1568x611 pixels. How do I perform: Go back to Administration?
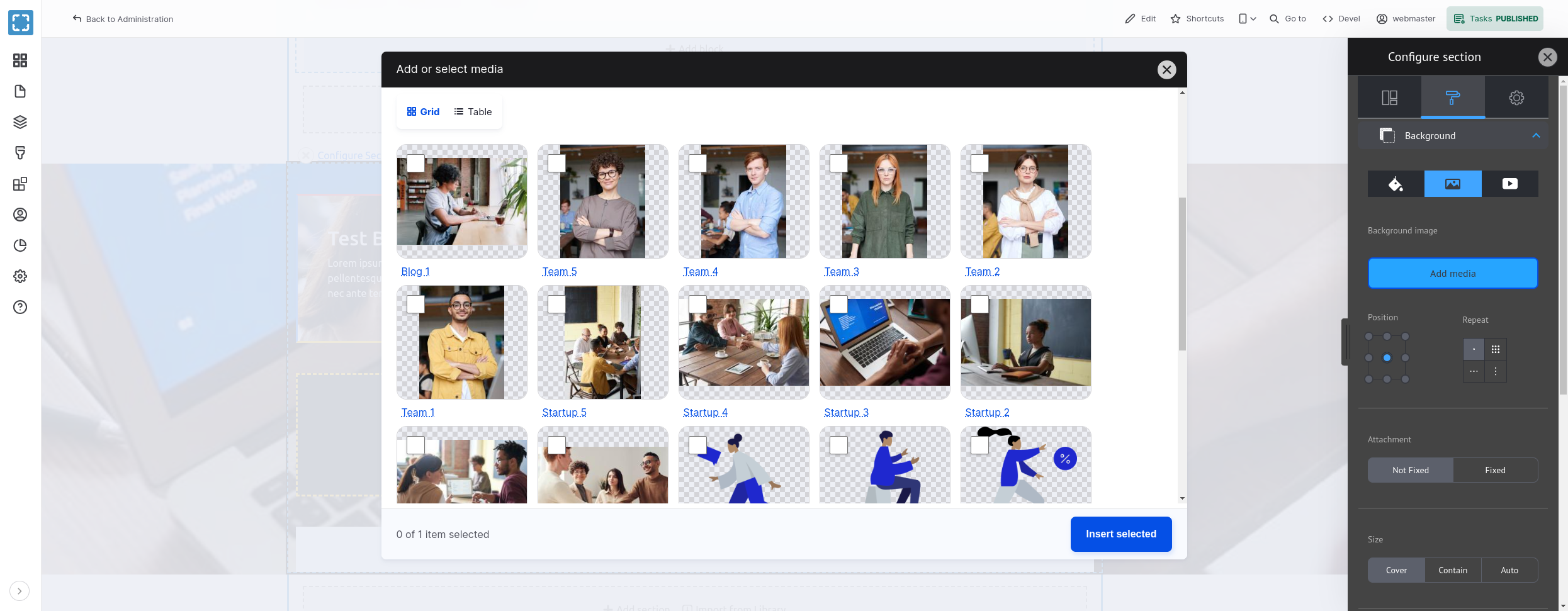click(123, 19)
